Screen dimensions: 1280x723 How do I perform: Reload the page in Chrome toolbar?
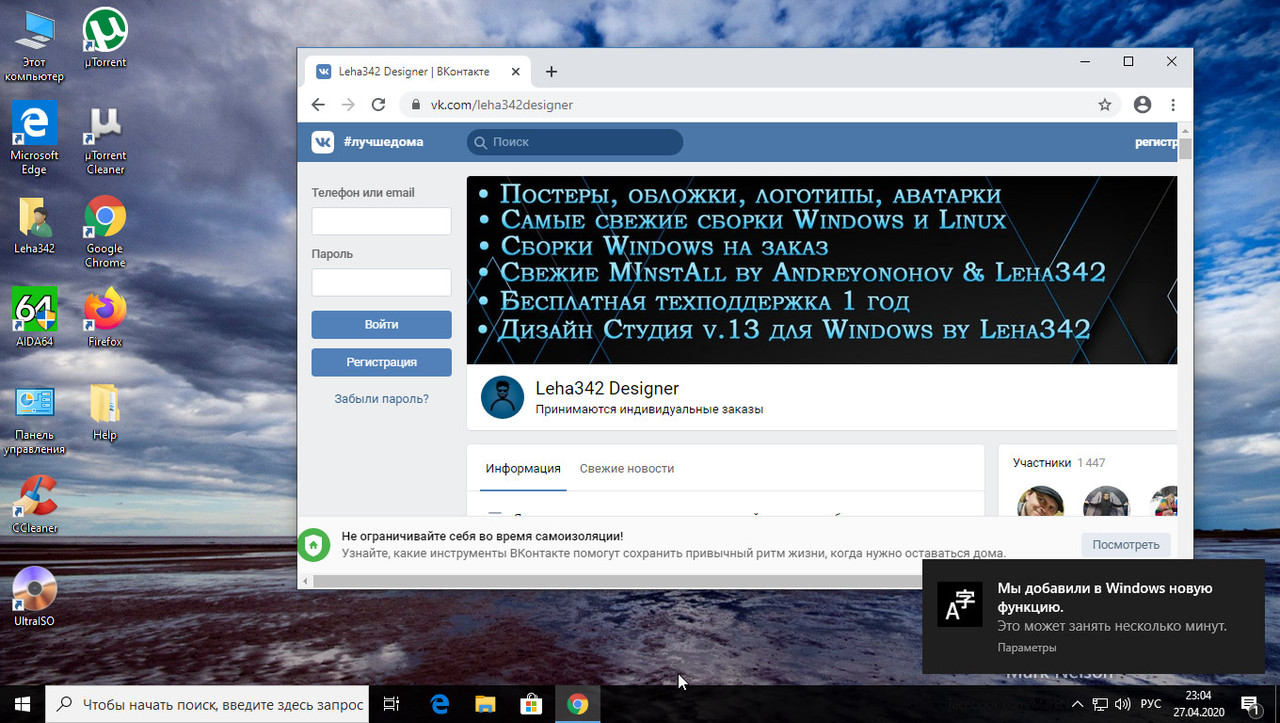tap(378, 104)
